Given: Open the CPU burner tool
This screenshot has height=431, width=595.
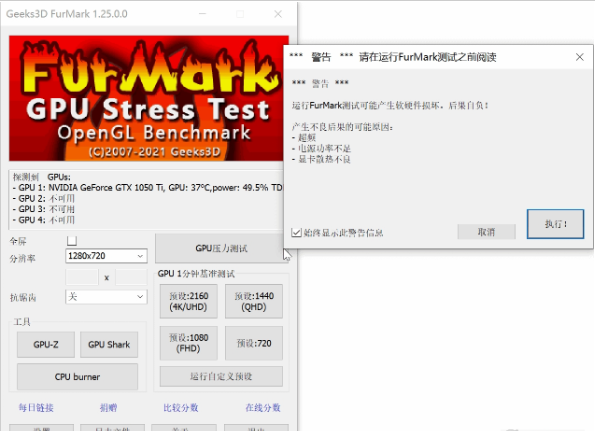Looking at the screenshot, I should coord(77,377).
